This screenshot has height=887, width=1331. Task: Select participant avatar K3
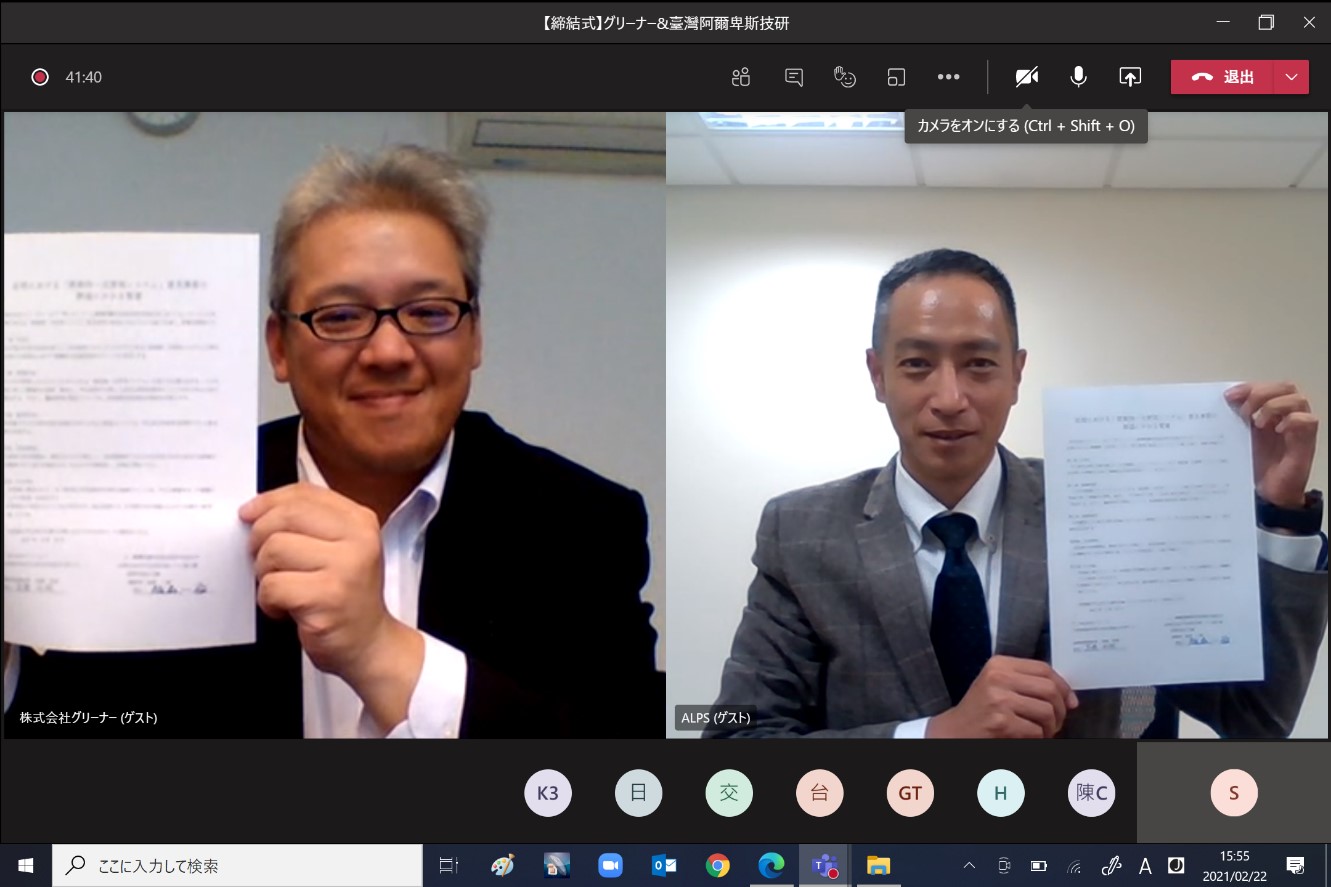point(548,794)
